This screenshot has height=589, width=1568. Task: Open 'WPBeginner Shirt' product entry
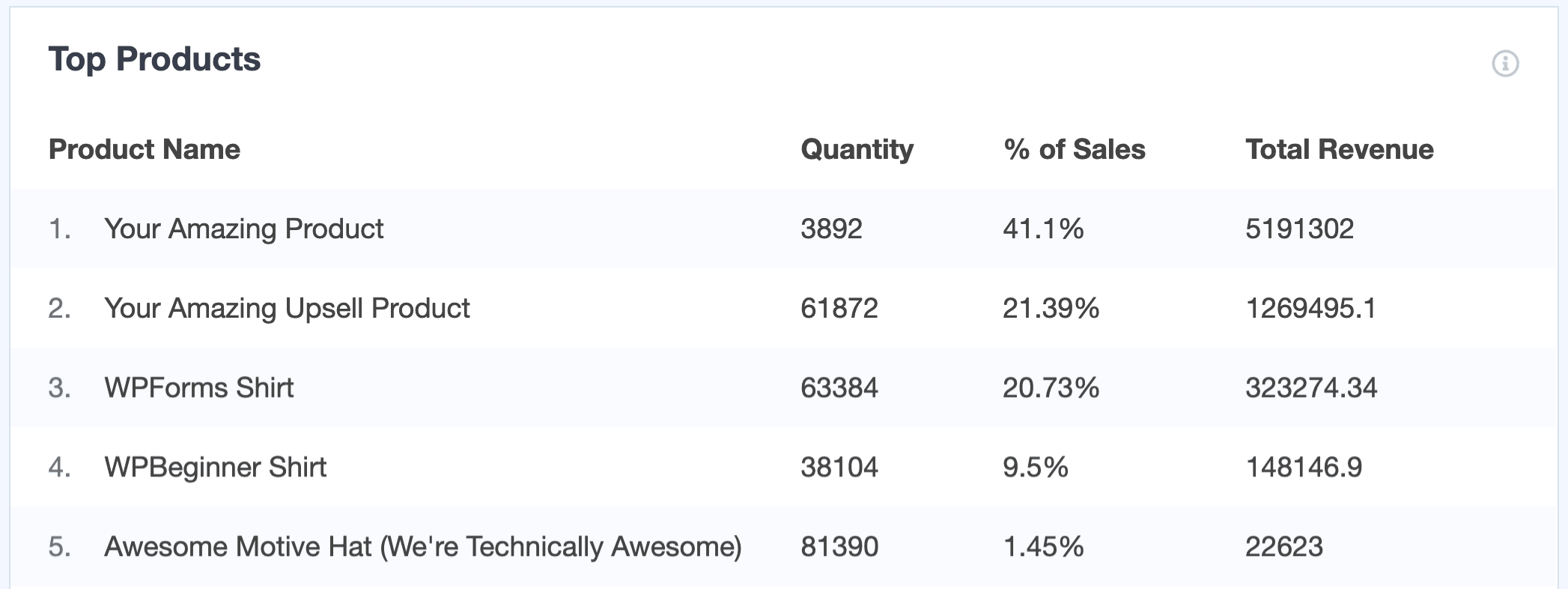(216, 467)
